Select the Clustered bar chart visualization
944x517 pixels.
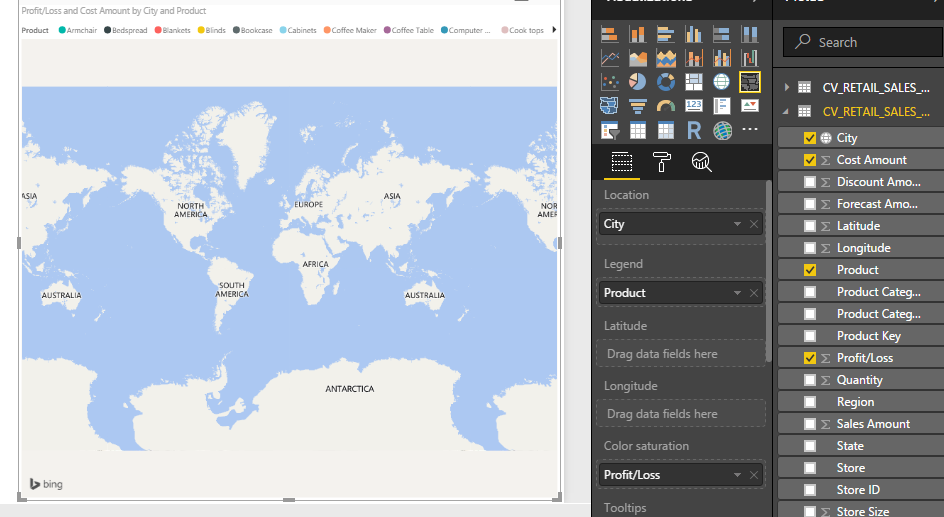(665, 35)
